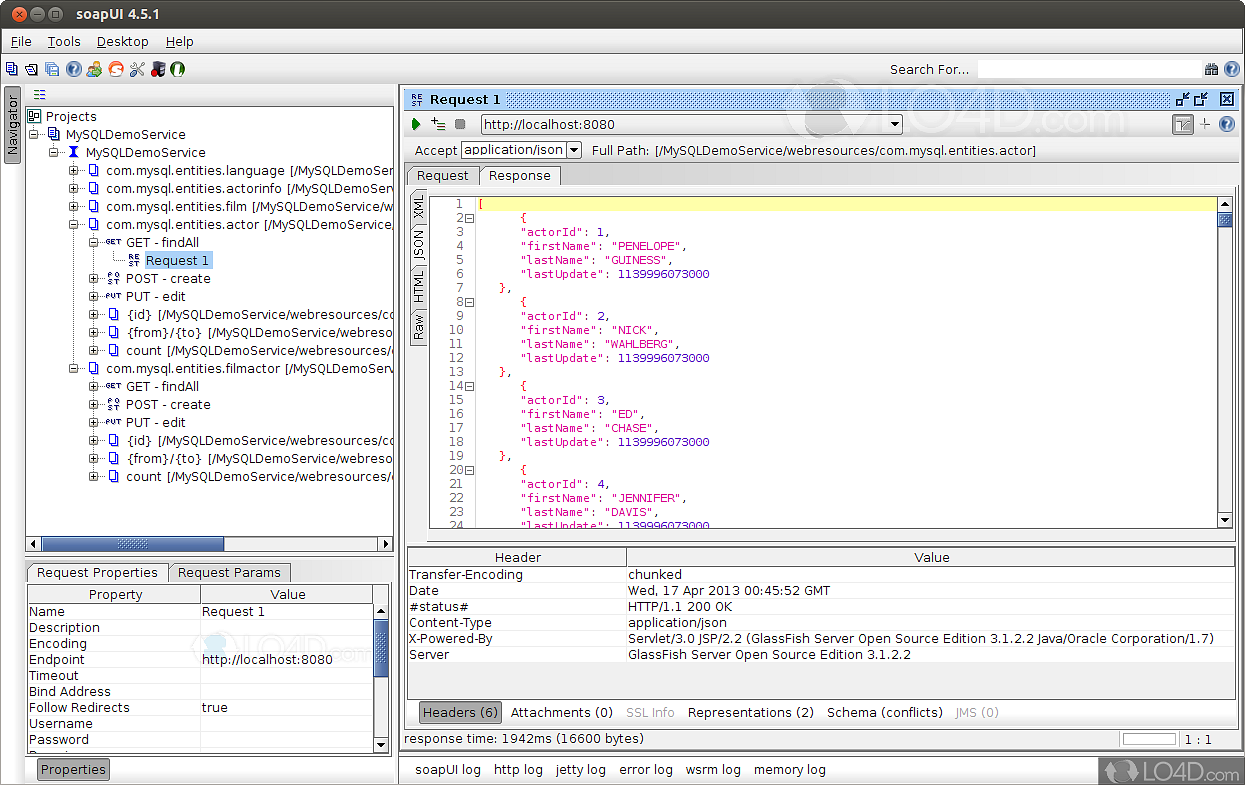This screenshot has height=785, width=1245.
Task: Show Representations (2) panel
Action: (x=750, y=712)
